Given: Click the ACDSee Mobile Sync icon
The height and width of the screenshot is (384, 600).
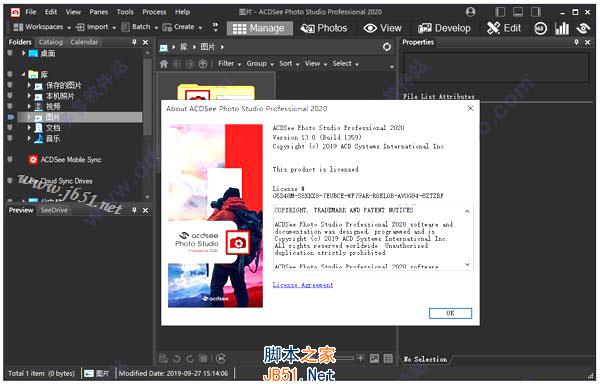Looking at the screenshot, I should (33, 159).
